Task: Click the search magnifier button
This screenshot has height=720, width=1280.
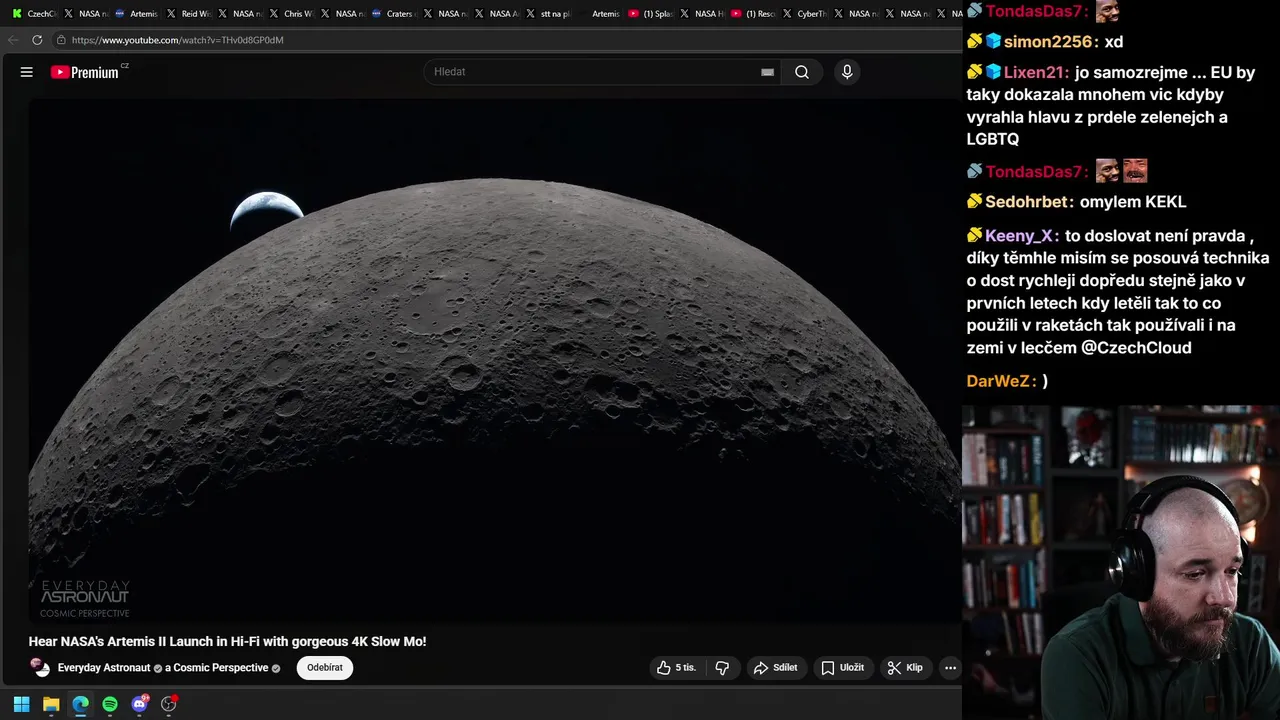Action: (x=802, y=72)
